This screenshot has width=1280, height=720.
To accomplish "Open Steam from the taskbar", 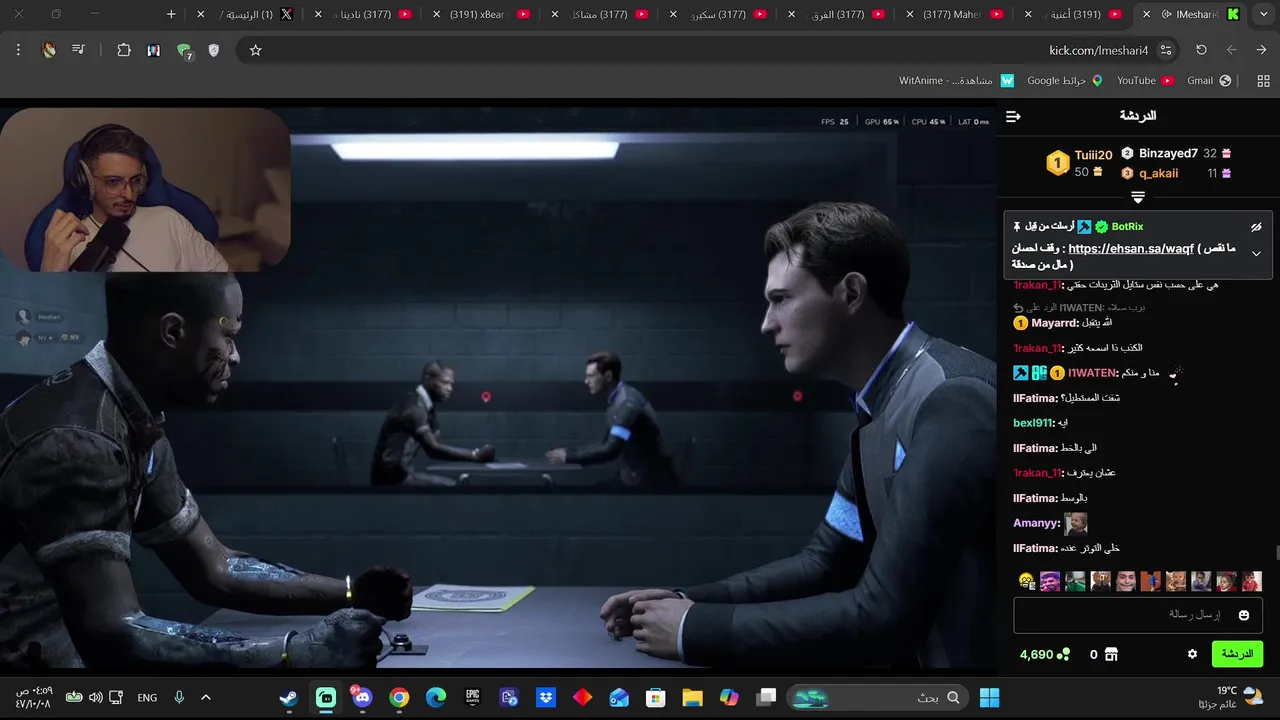I will pos(289,697).
